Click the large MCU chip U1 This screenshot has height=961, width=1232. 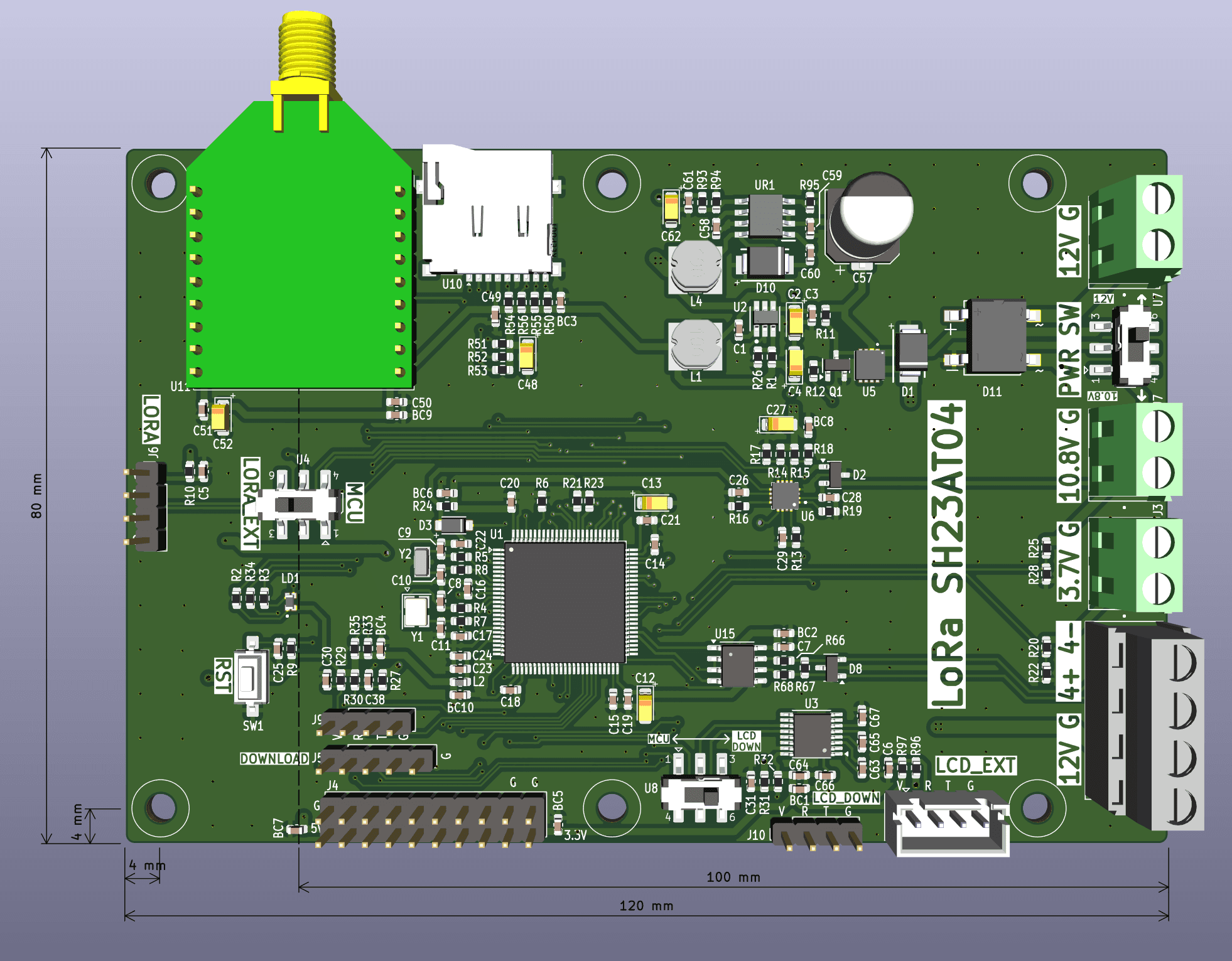(x=565, y=601)
